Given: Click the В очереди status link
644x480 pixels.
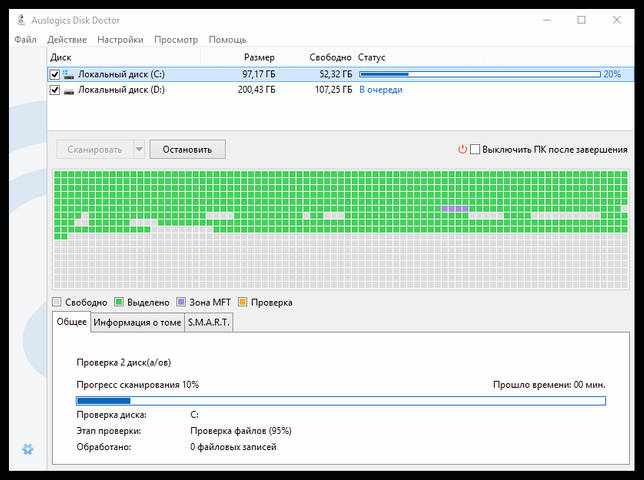Looking at the screenshot, I should 381,90.
